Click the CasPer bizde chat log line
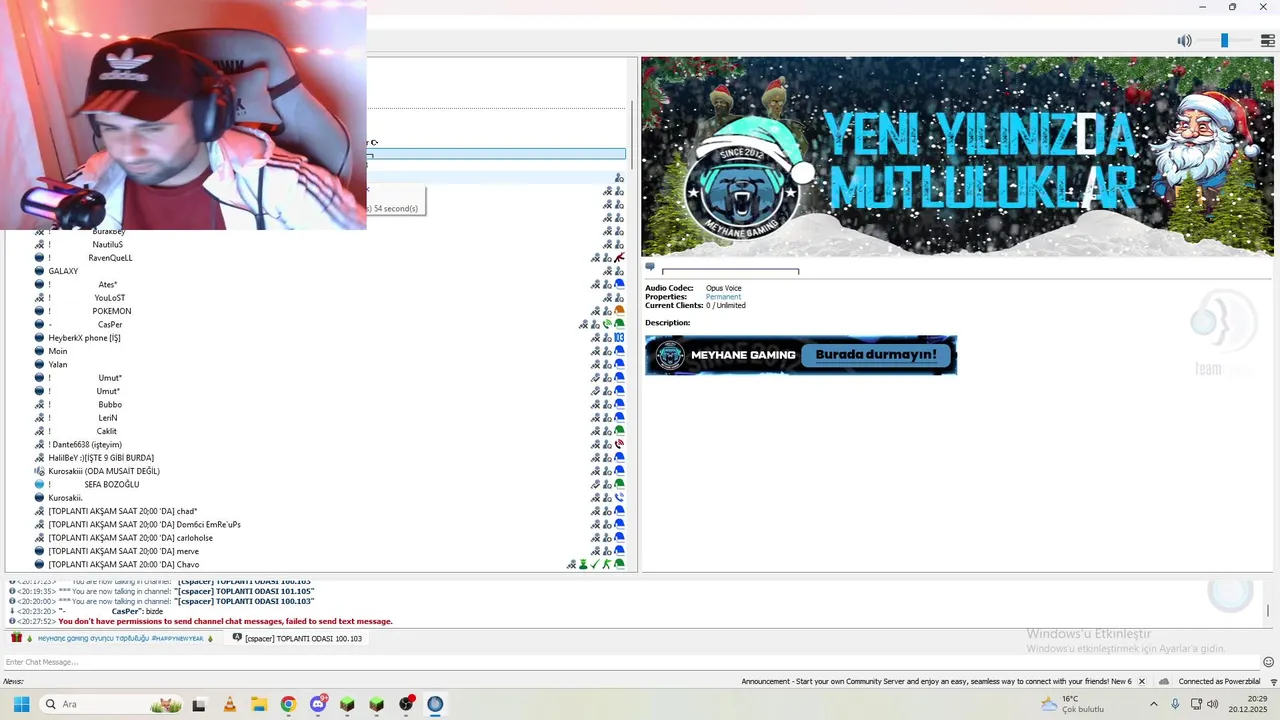 [85, 611]
